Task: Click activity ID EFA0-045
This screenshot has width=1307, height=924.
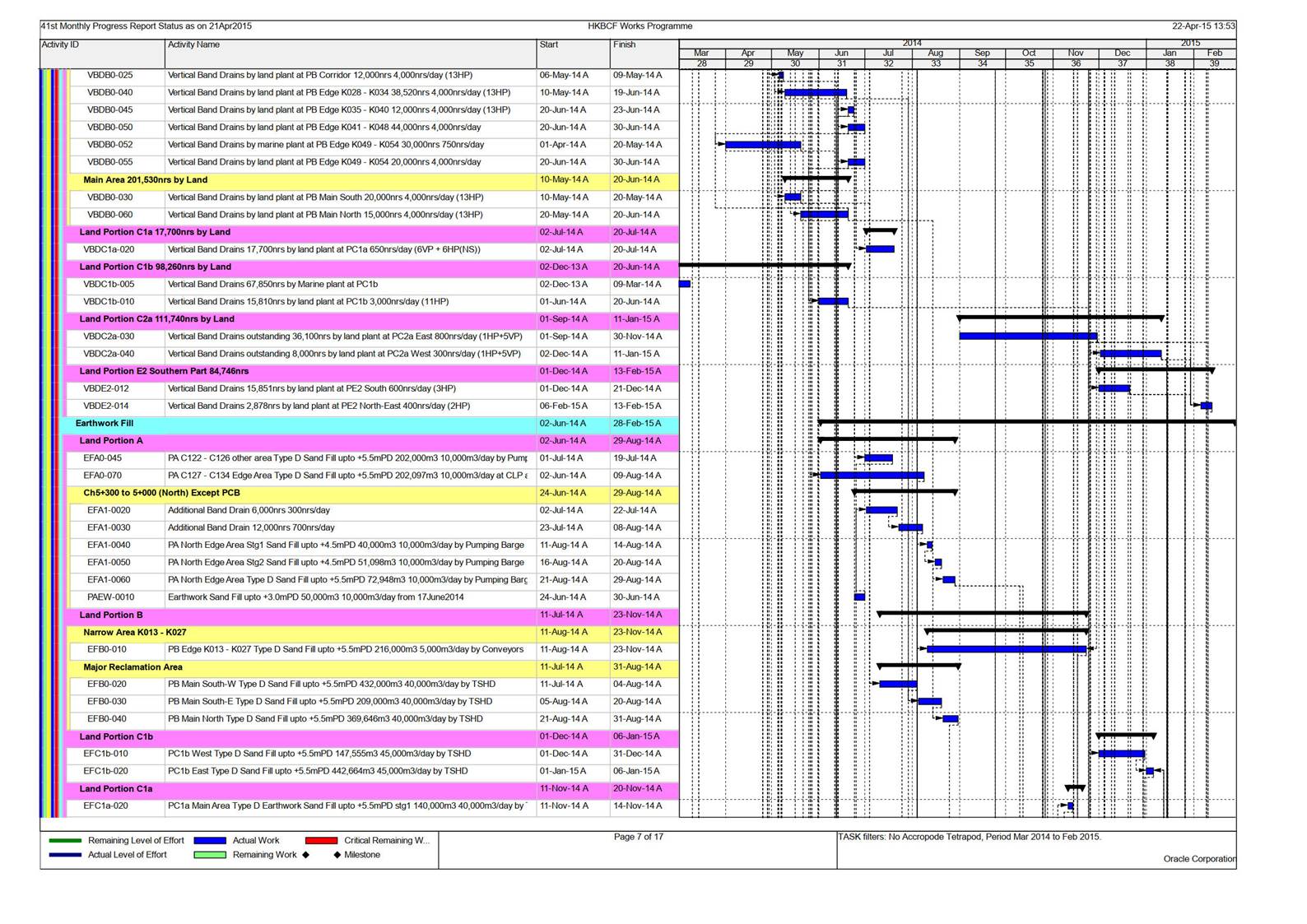Action: coord(102,458)
